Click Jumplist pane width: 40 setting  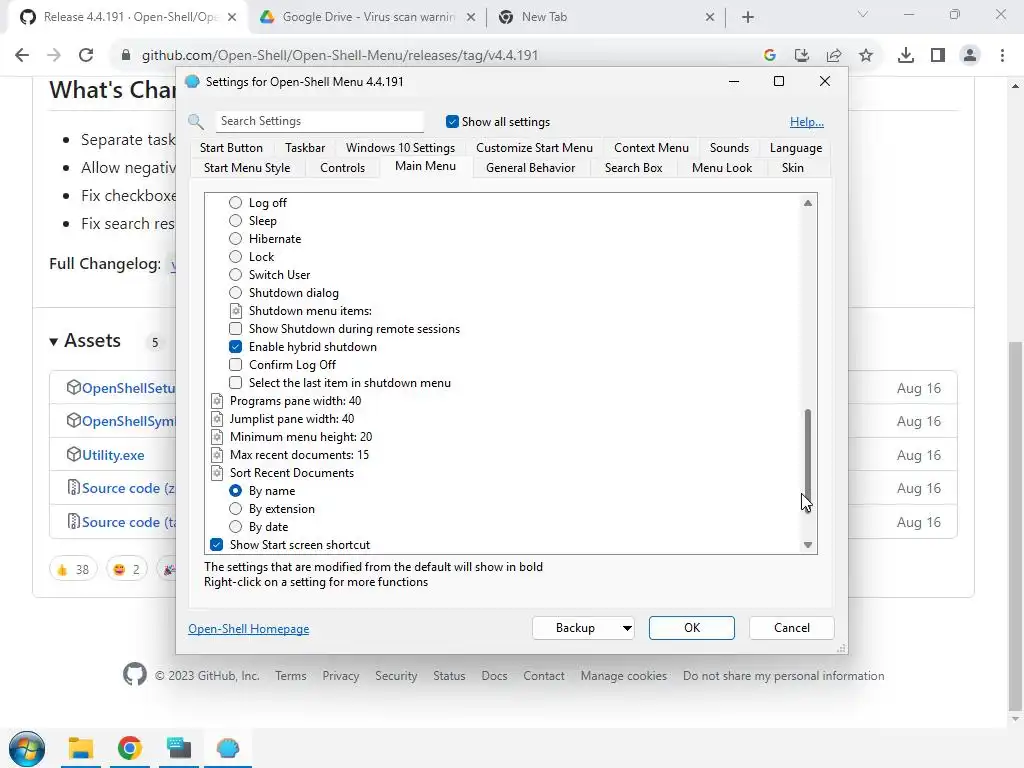pos(292,419)
